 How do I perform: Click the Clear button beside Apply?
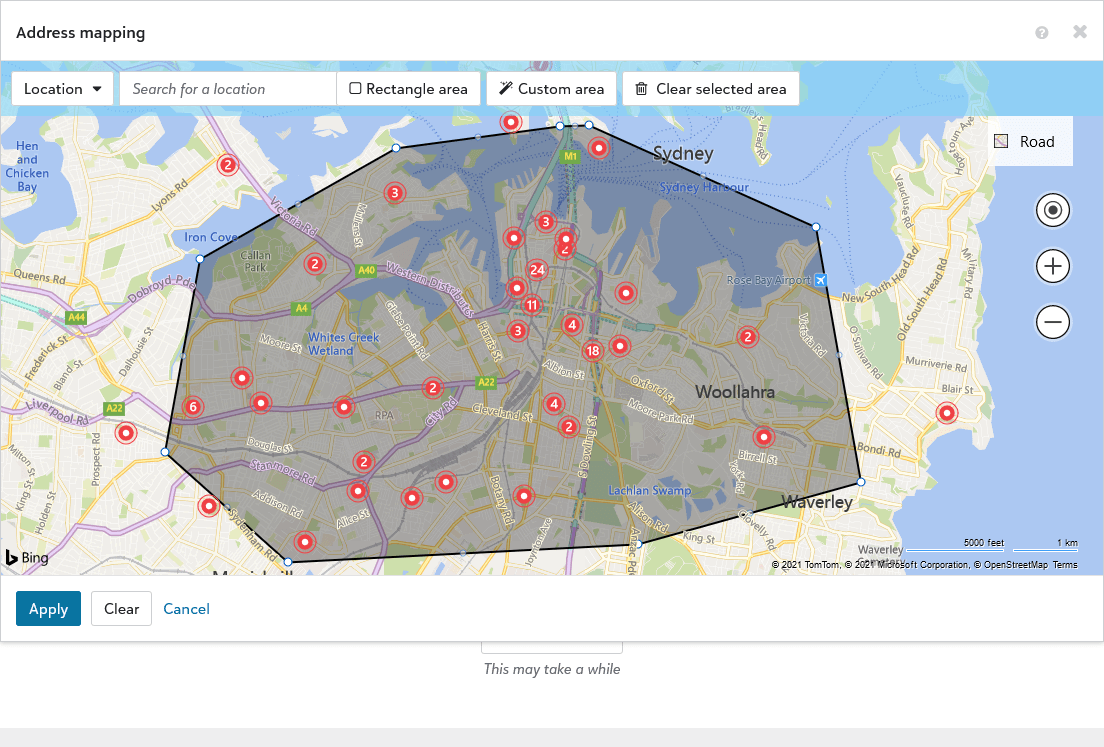point(121,608)
